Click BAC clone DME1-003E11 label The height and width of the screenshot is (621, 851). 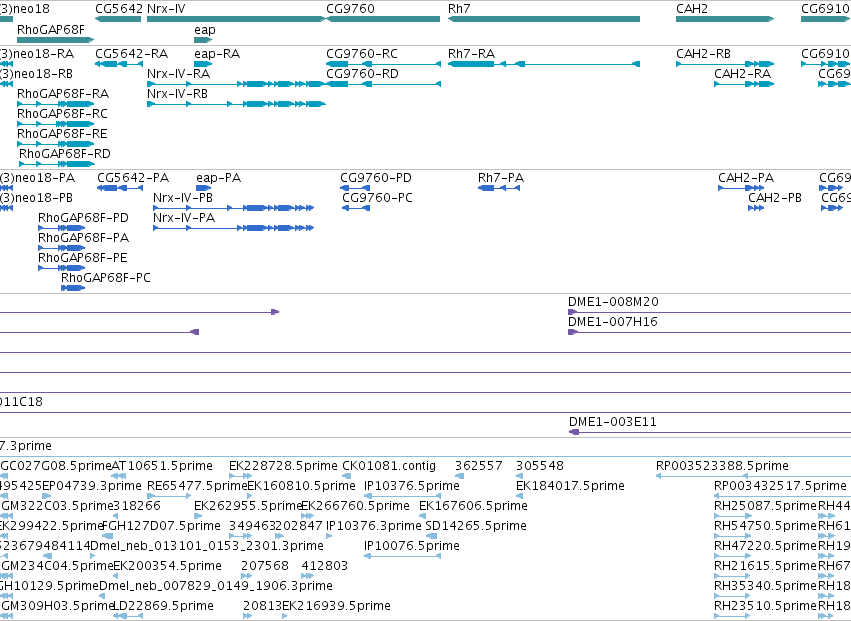point(613,422)
